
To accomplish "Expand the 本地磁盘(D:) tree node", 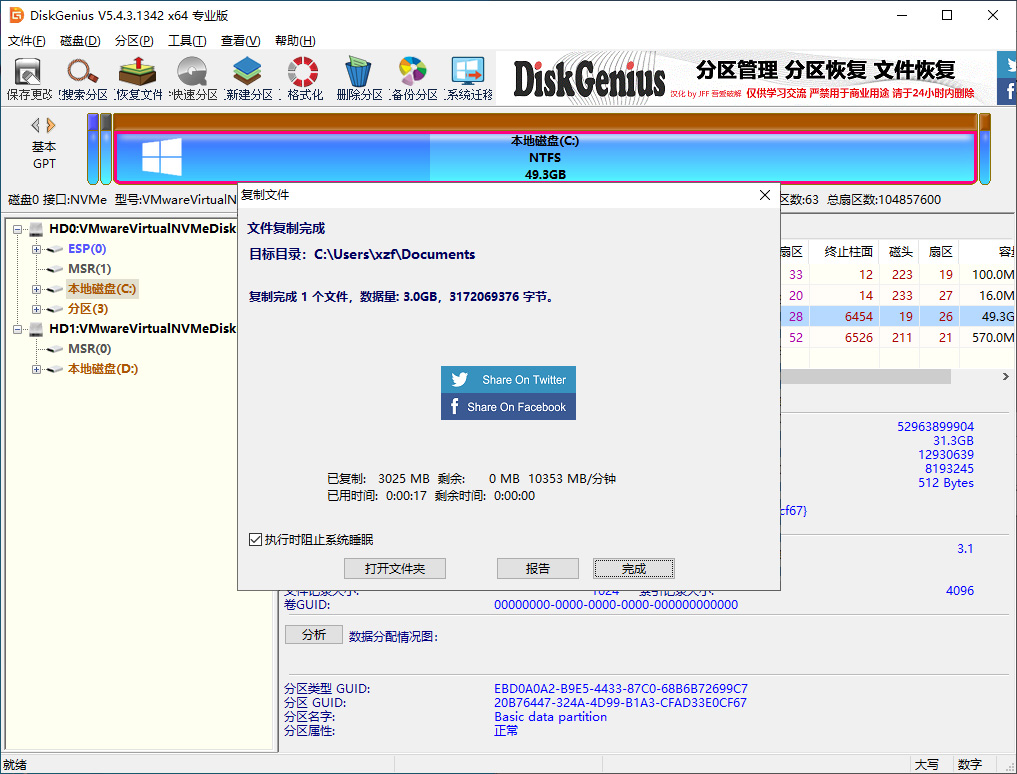I will click(x=36, y=370).
